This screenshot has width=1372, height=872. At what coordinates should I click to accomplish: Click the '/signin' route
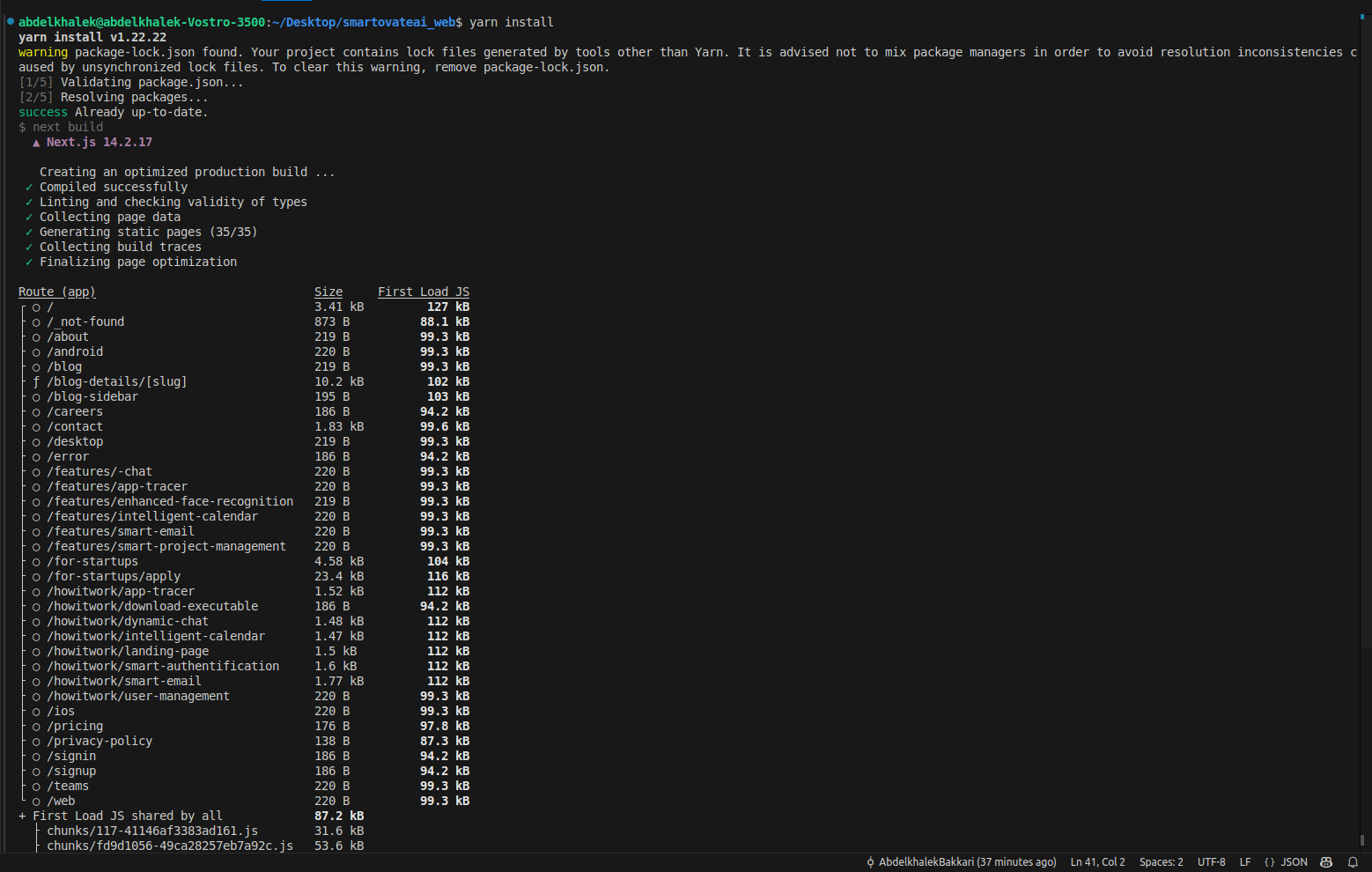coord(71,756)
